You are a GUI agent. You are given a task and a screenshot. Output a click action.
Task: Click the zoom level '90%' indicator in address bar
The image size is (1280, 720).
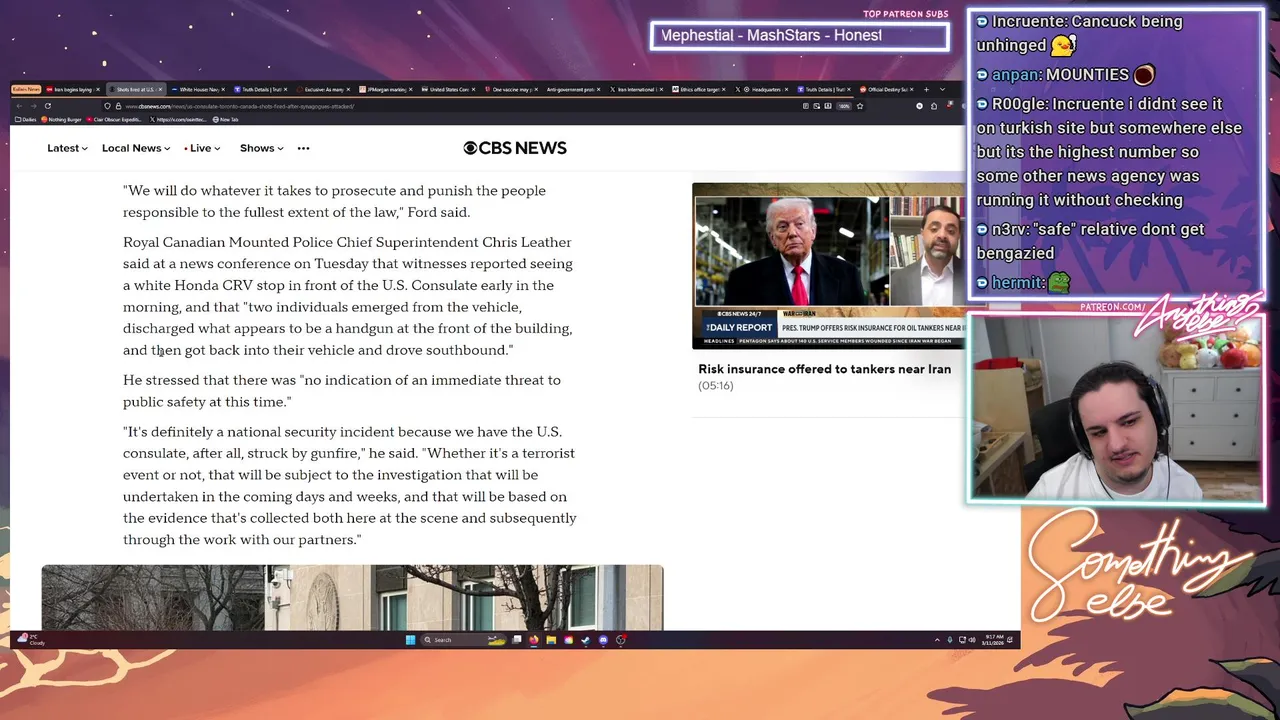[844, 106]
